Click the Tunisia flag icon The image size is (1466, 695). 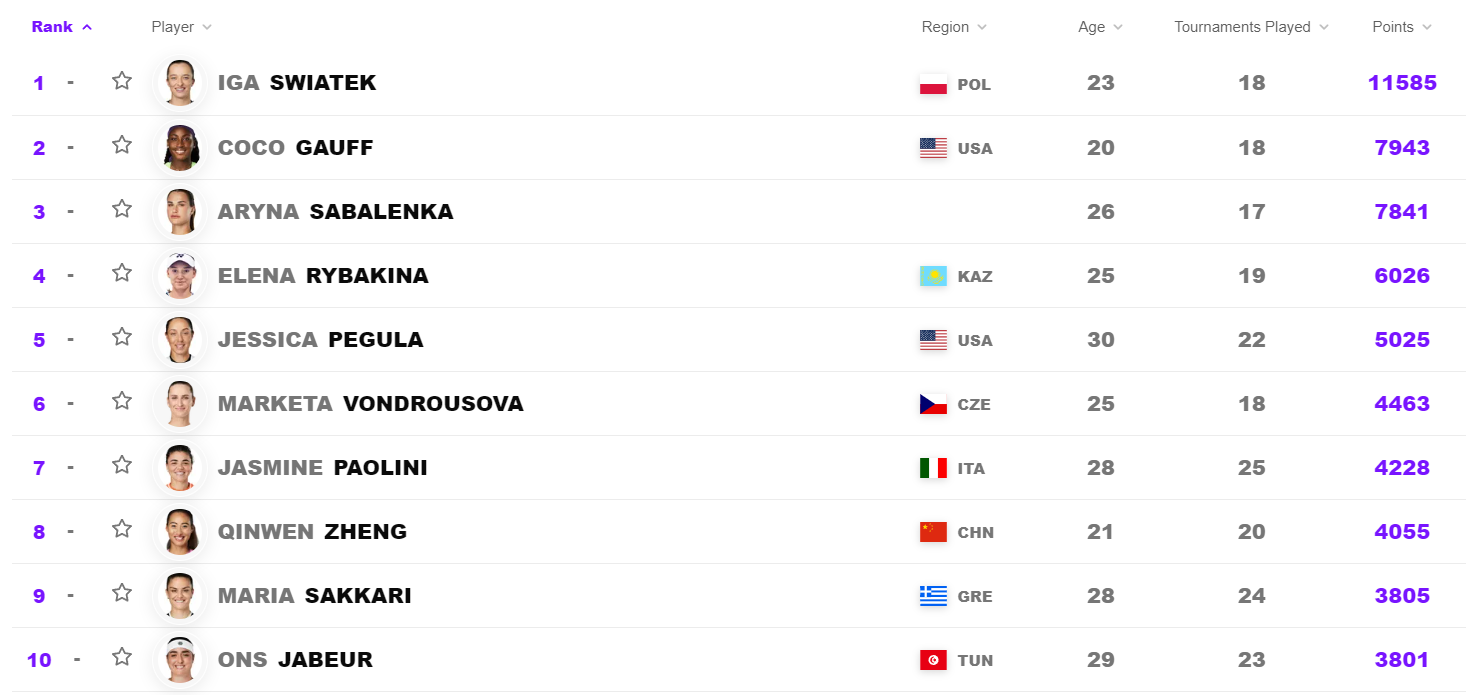[933, 660]
